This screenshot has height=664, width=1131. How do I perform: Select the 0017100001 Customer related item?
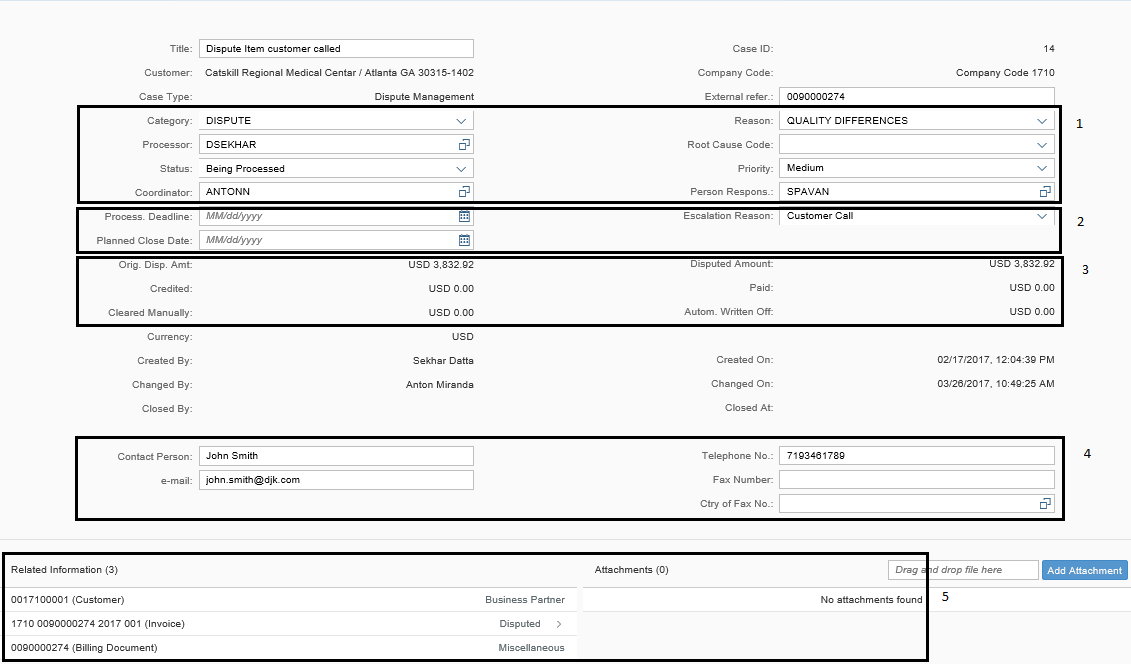pos(67,600)
